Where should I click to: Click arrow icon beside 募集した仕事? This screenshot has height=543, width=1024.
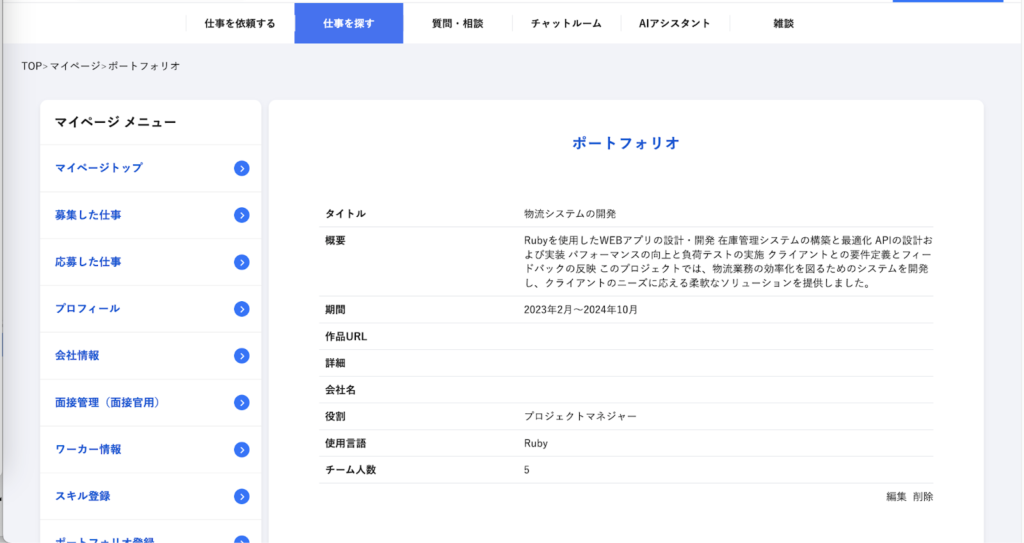[x=241, y=215]
